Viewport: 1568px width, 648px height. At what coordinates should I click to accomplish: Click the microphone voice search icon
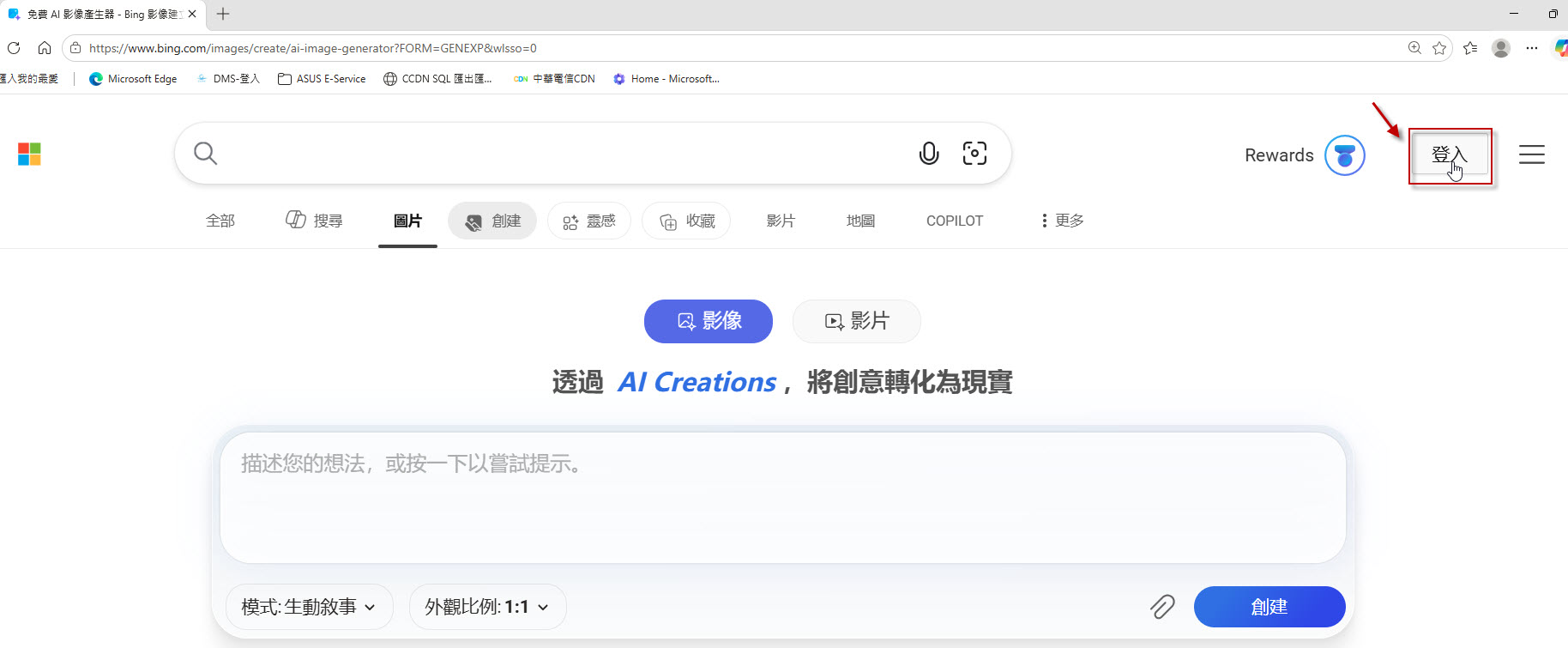(x=928, y=154)
